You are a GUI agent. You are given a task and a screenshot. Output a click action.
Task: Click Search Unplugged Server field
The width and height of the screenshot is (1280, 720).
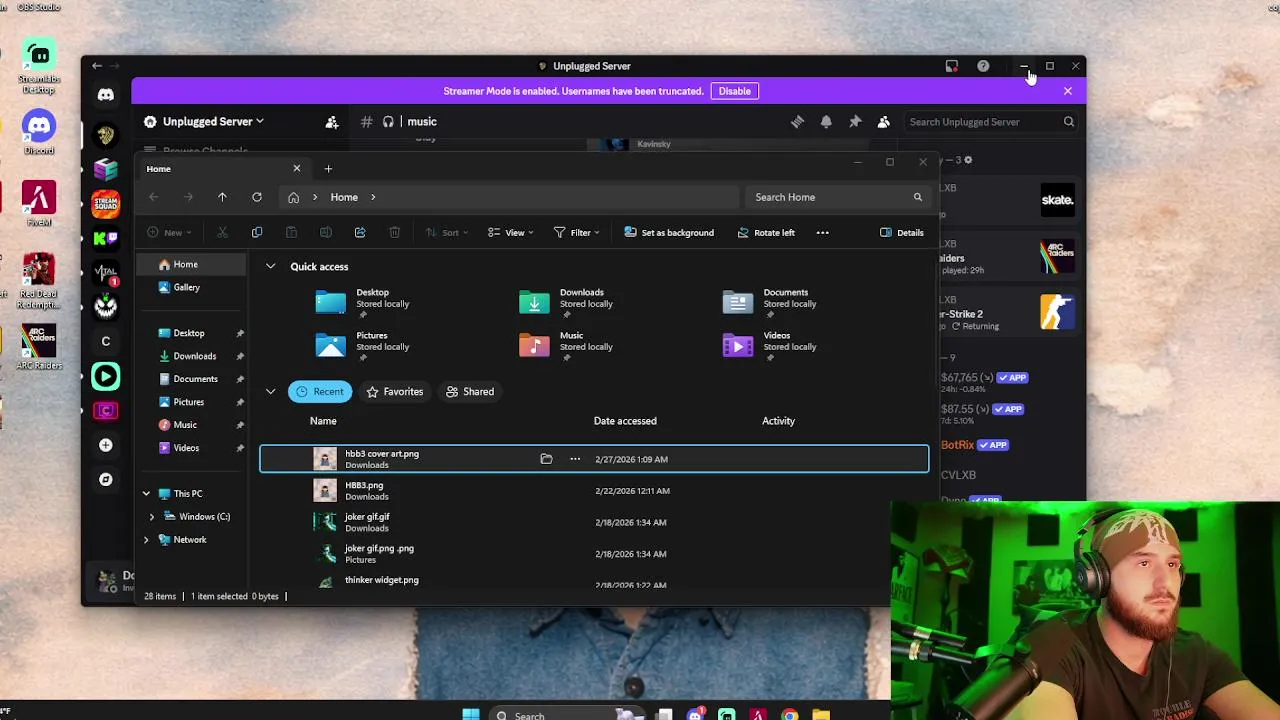(x=990, y=122)
